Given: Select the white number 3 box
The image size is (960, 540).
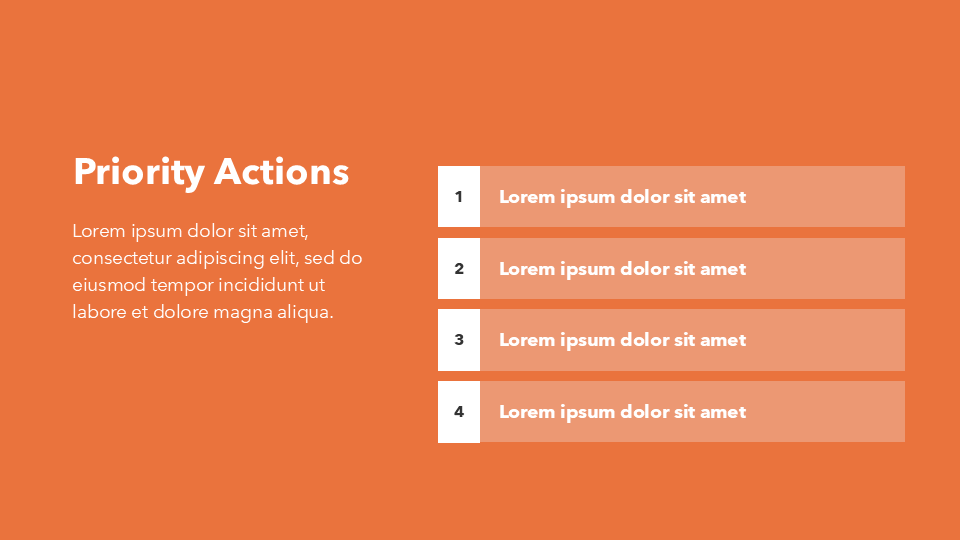Looking at the screenshot, I should coord(459,340).
